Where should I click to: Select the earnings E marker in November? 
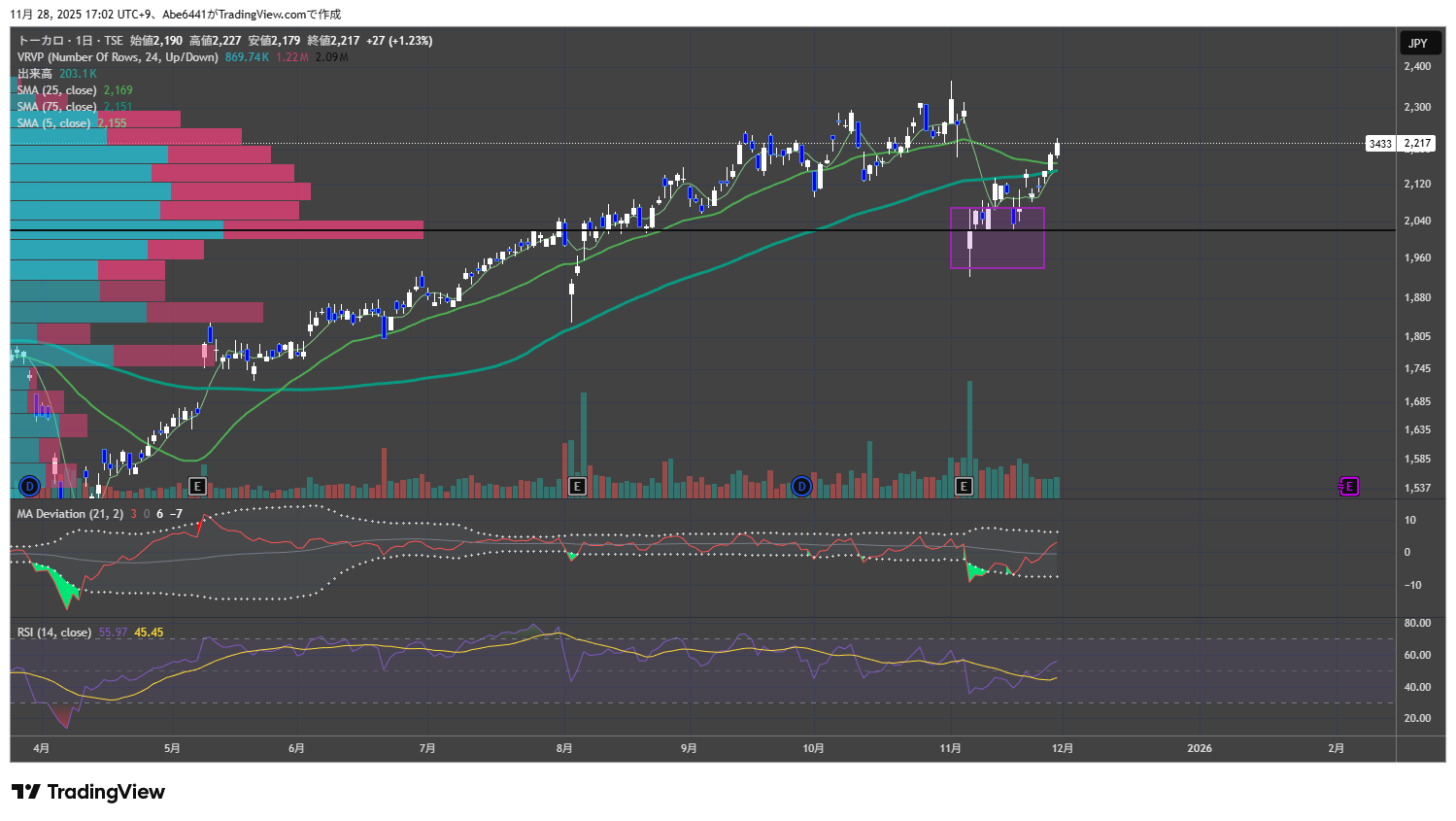point(965,486)
